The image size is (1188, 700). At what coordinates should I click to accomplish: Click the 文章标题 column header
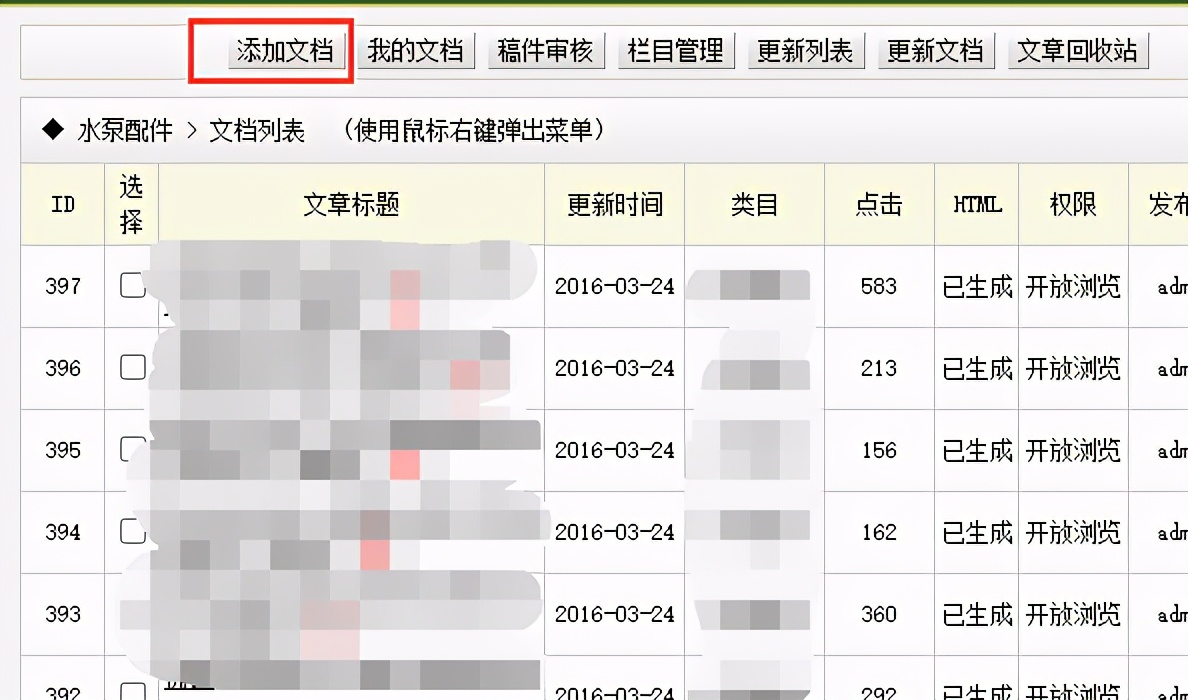pos(350,204)
